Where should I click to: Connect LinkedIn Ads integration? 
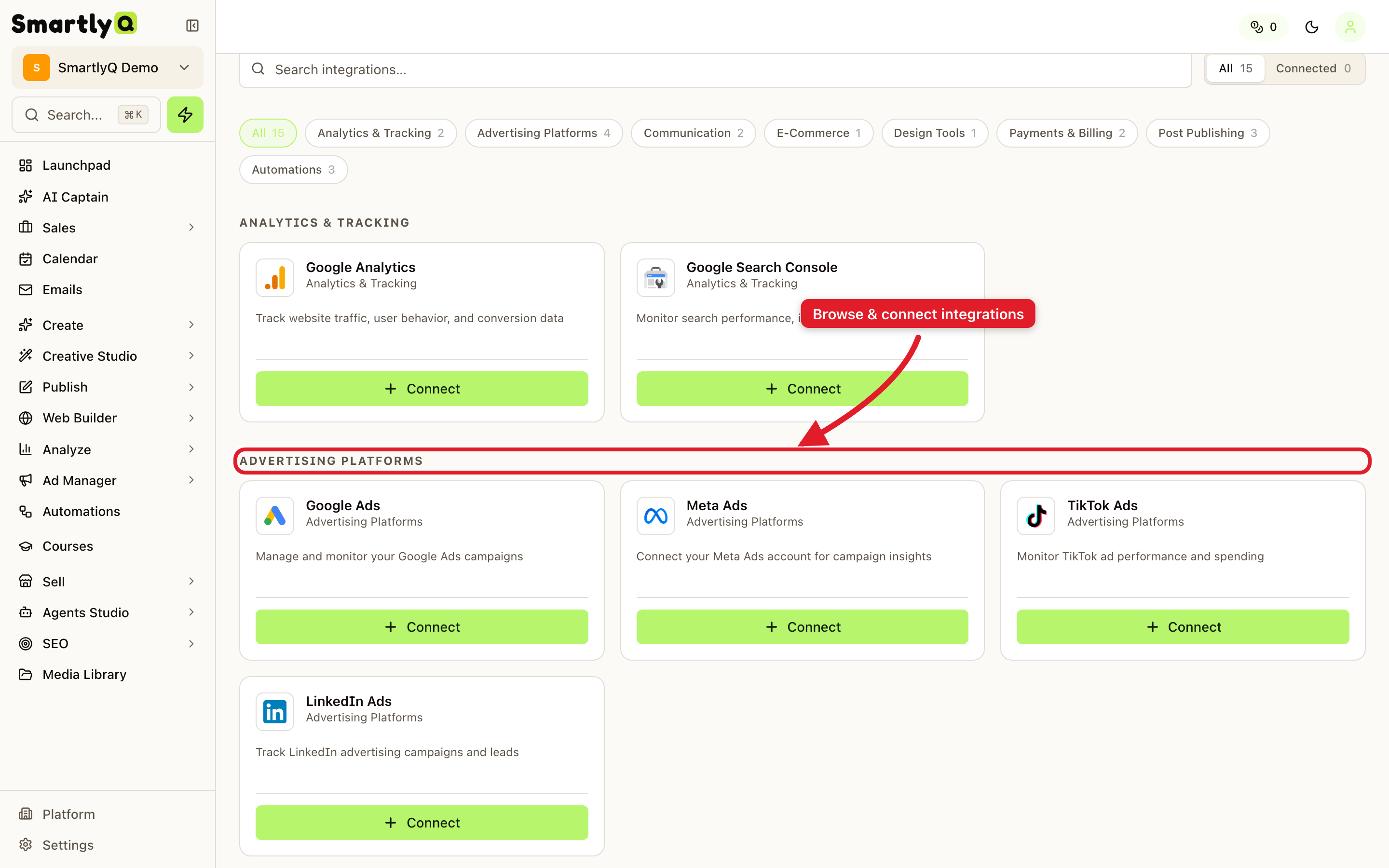[x=422, y=823]
